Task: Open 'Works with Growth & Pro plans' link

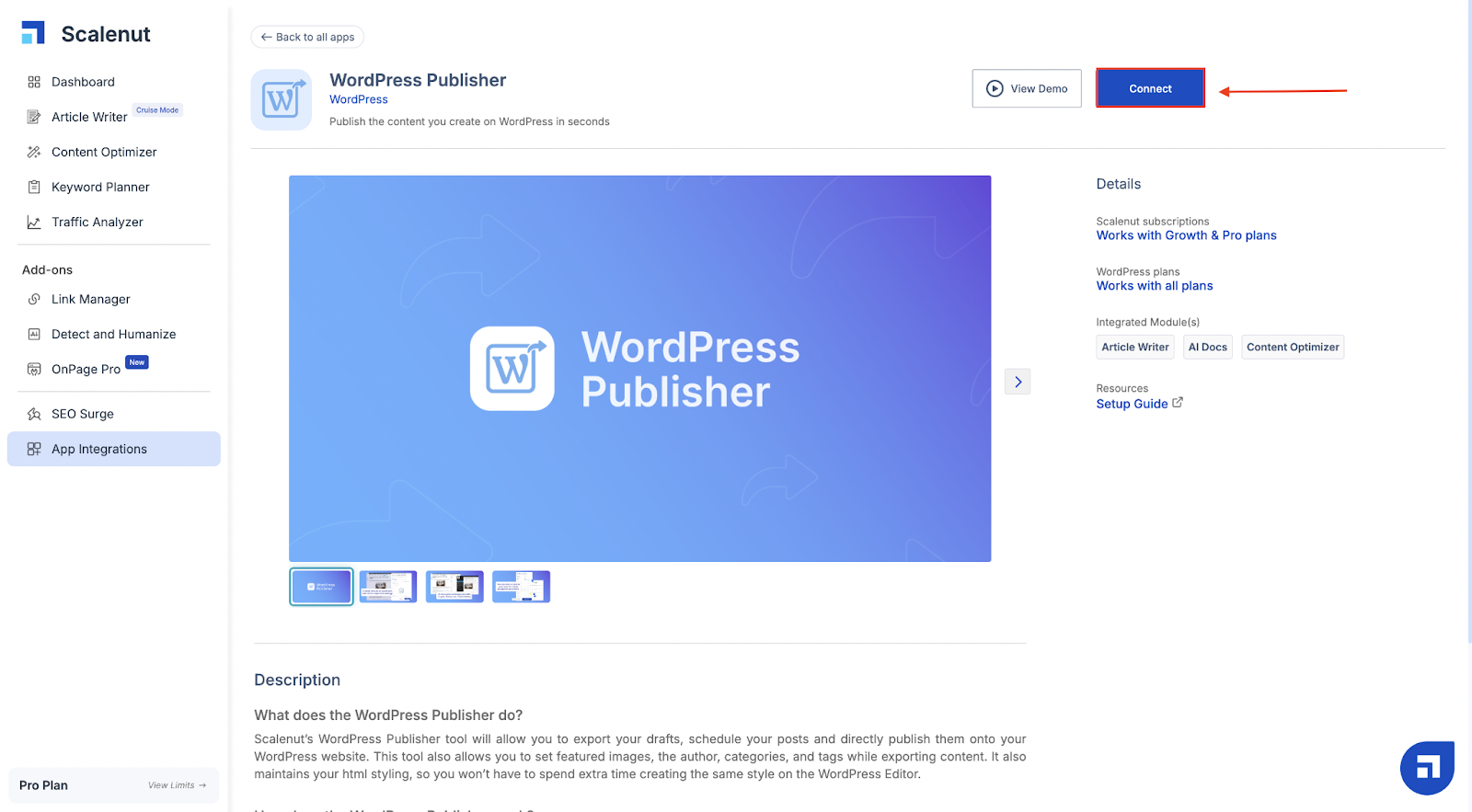Action: coord(1186,235)
